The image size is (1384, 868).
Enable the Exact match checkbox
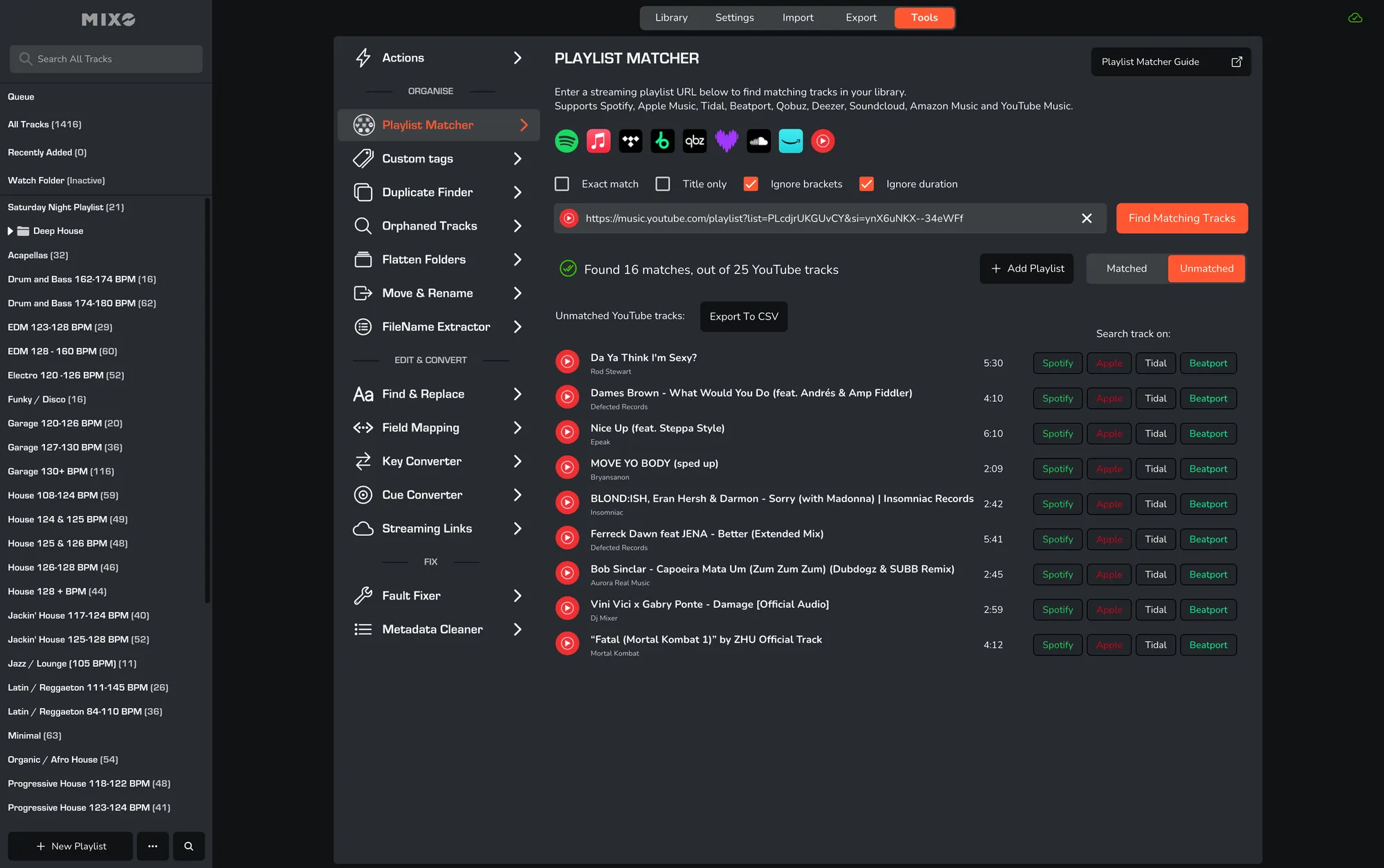(x=562, y=184)
